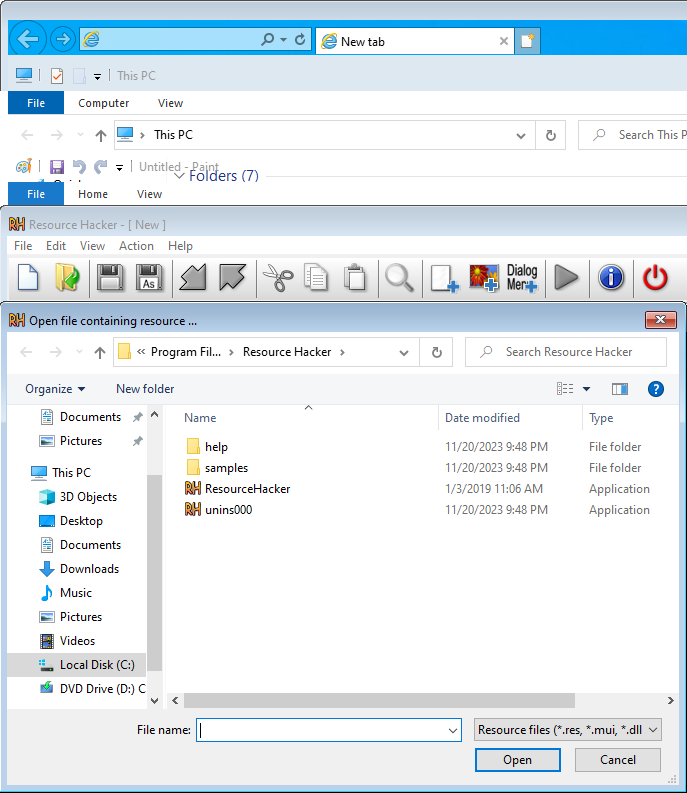
Task: Click the Add image resource icon
Action: pyautogui.click(x=484, y=278)
